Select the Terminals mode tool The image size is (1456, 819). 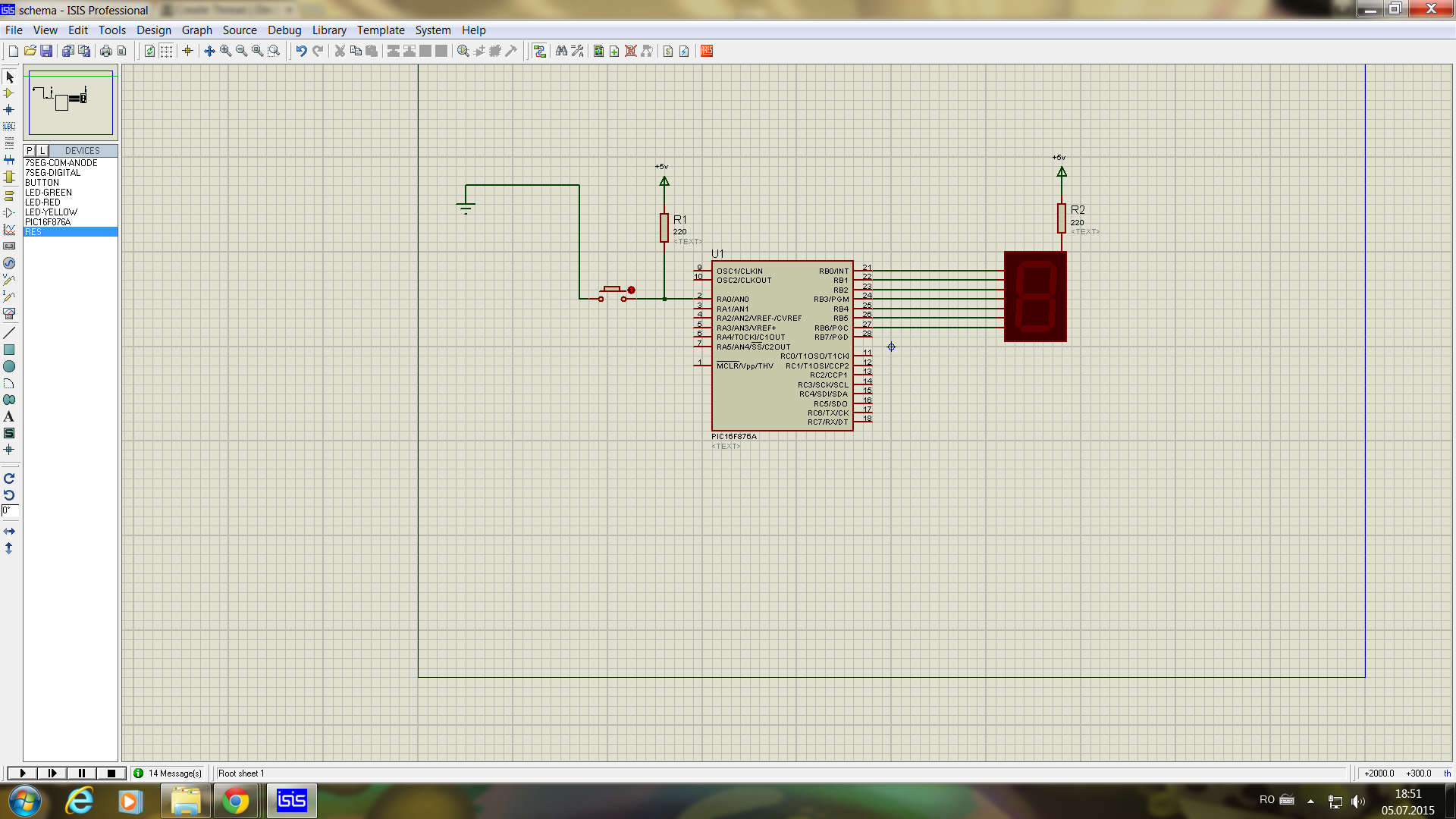tap(9, 196)
